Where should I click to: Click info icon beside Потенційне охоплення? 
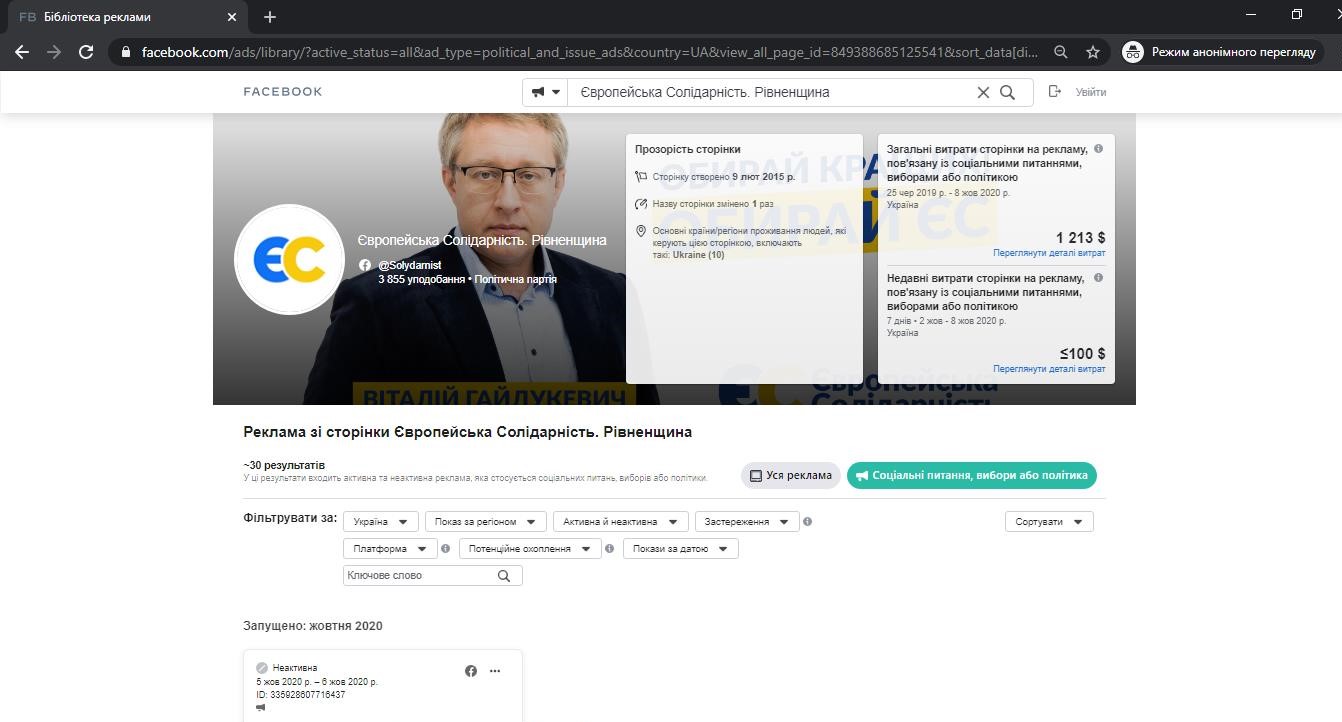pyautogui.click(x=610, y=548)
